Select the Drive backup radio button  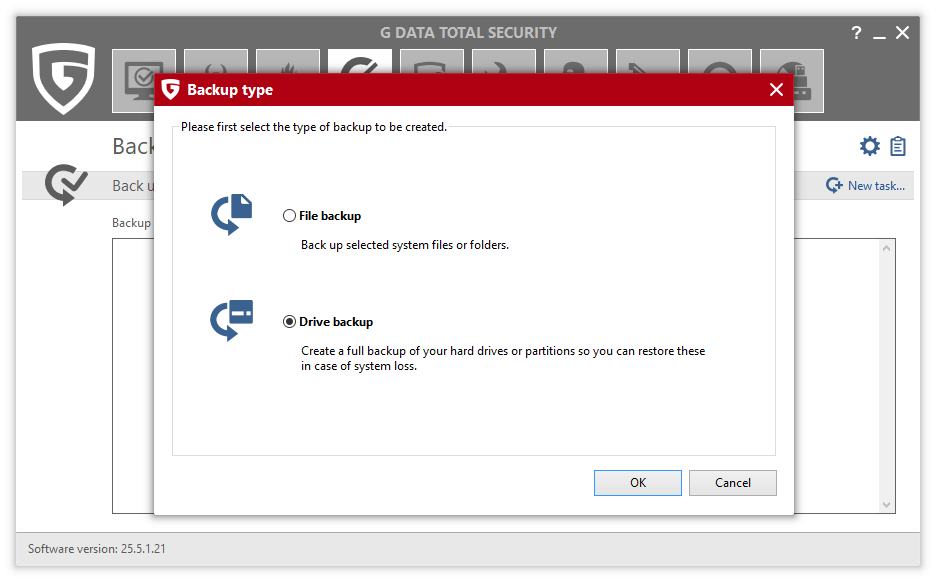(x=290, y=322)
